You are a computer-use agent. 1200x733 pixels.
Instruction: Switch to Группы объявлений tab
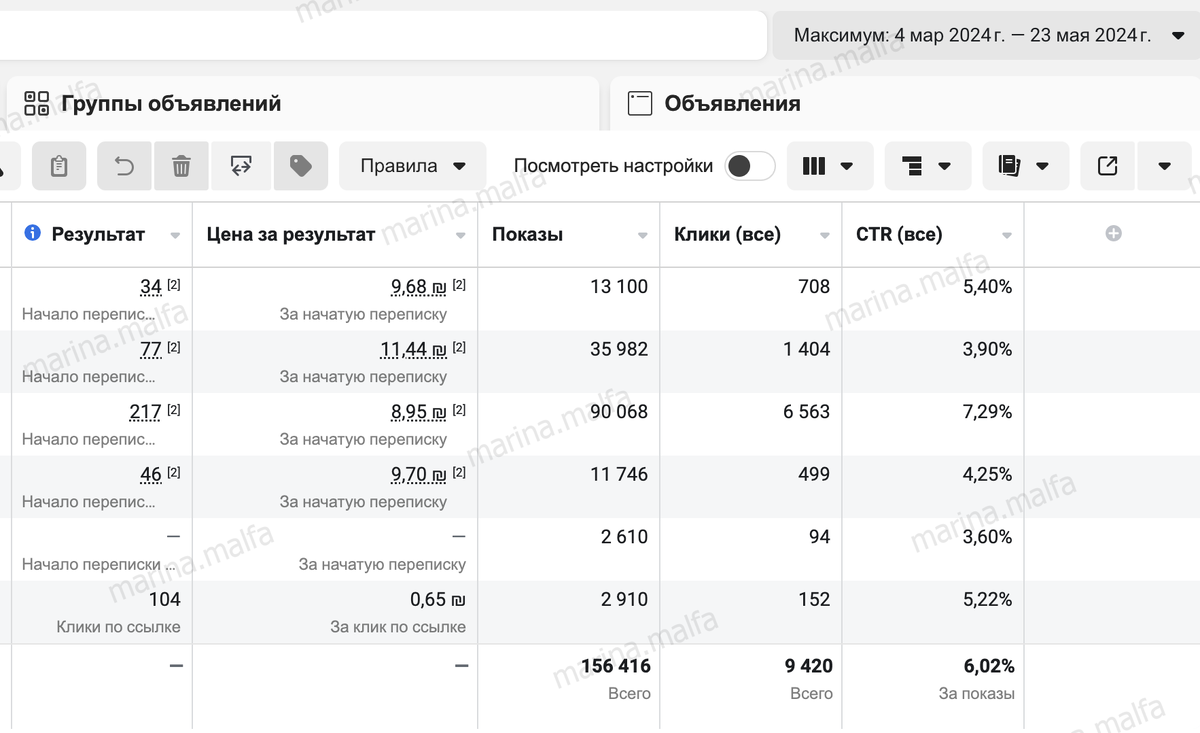click(x=303, y=103)
